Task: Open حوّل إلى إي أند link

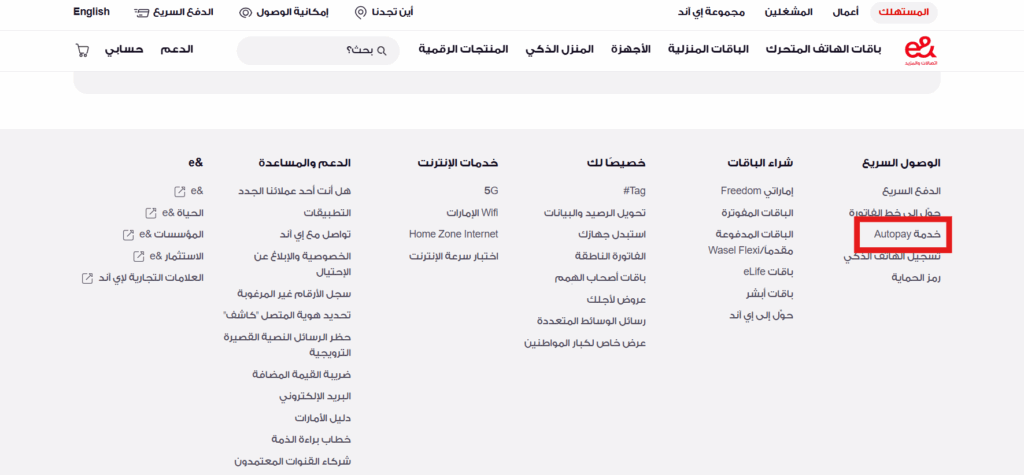Action: coord(761,315)
